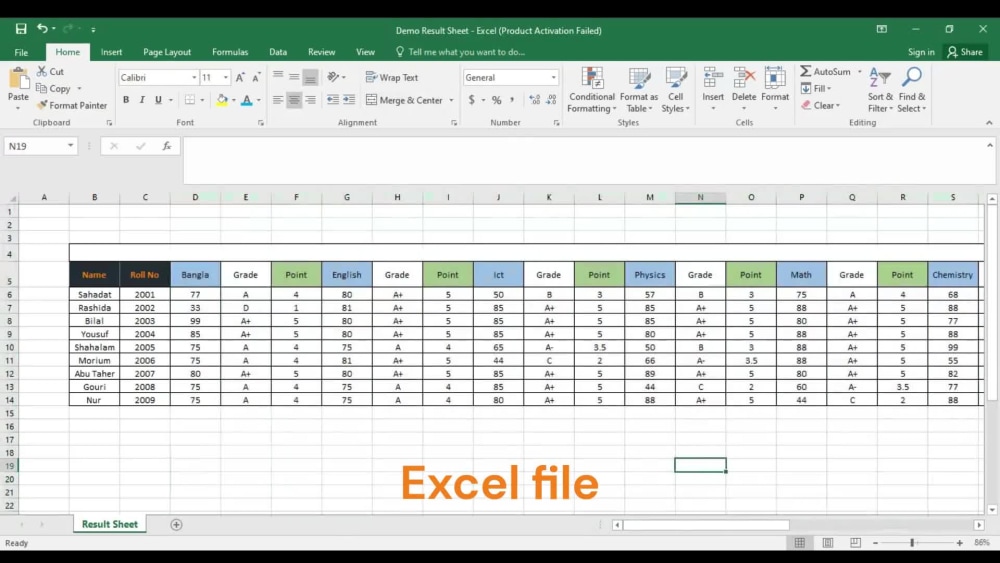Screen dimensions: 1000x563
Task: Expand the formula bar
Action: point(989,145)
